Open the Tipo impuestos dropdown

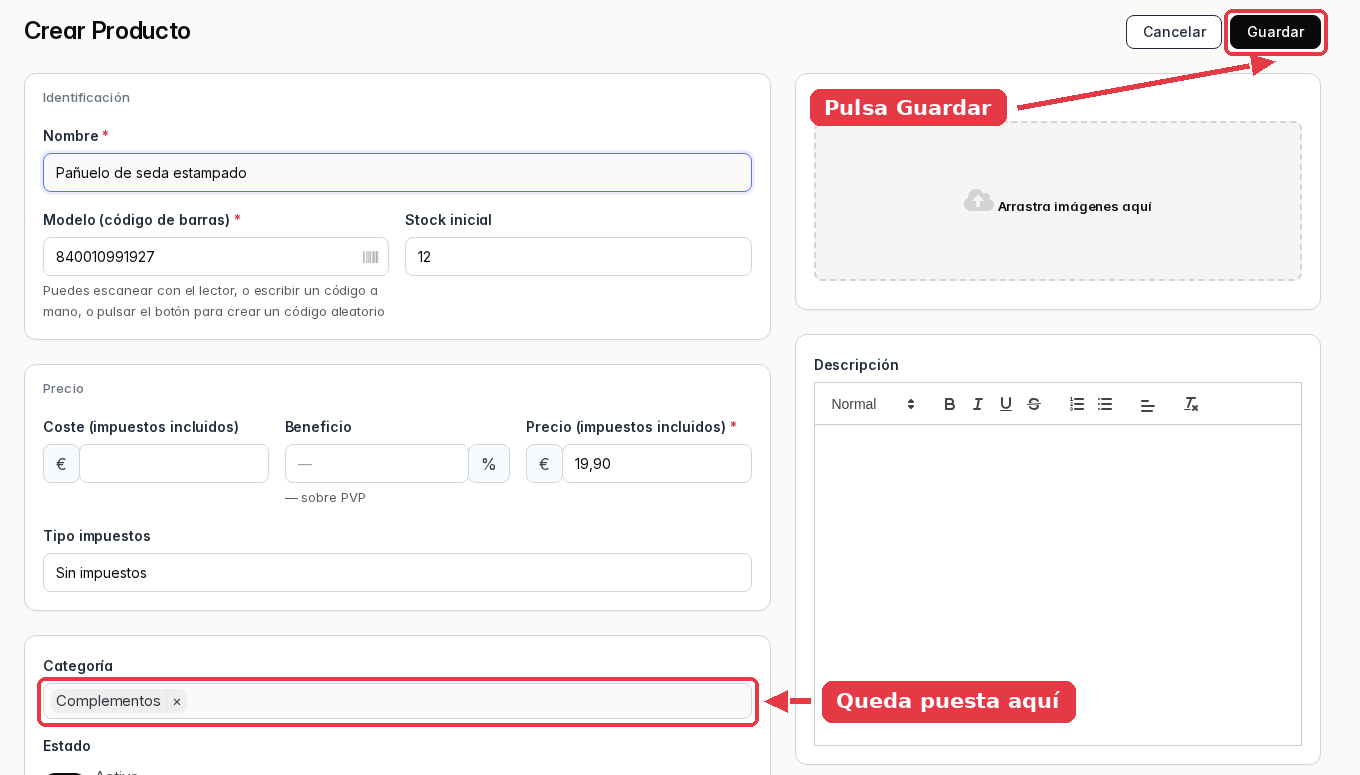coord(397,573)
